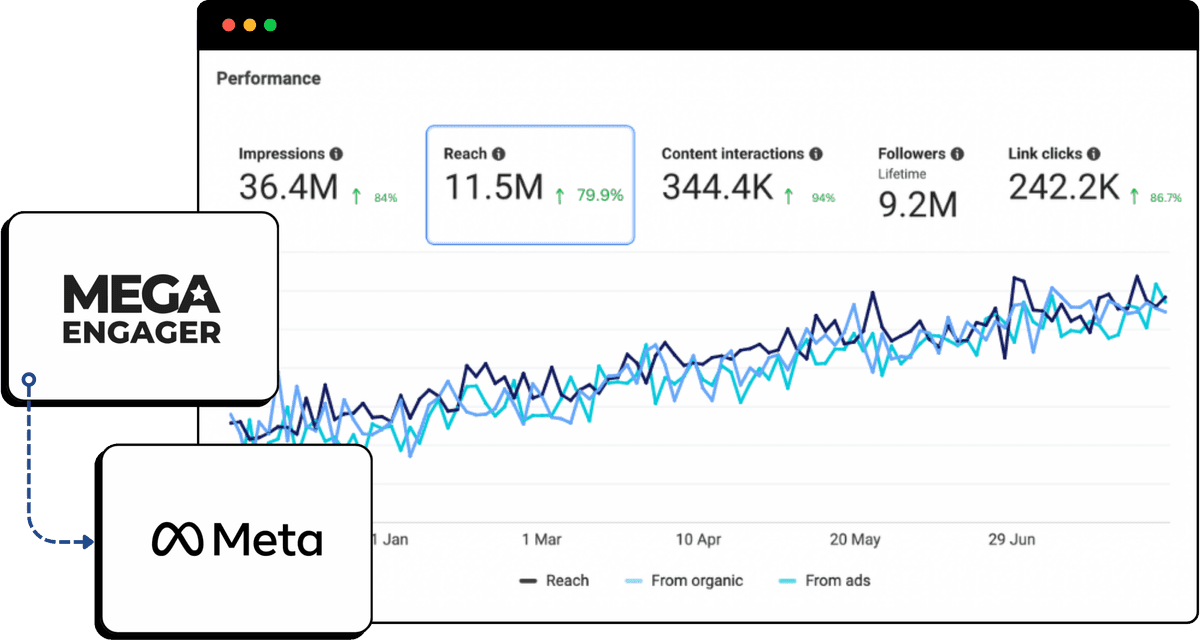Click the 84% change percentage
The height and width of the screenshot is (641, 1200).
(x=386, y=198)
